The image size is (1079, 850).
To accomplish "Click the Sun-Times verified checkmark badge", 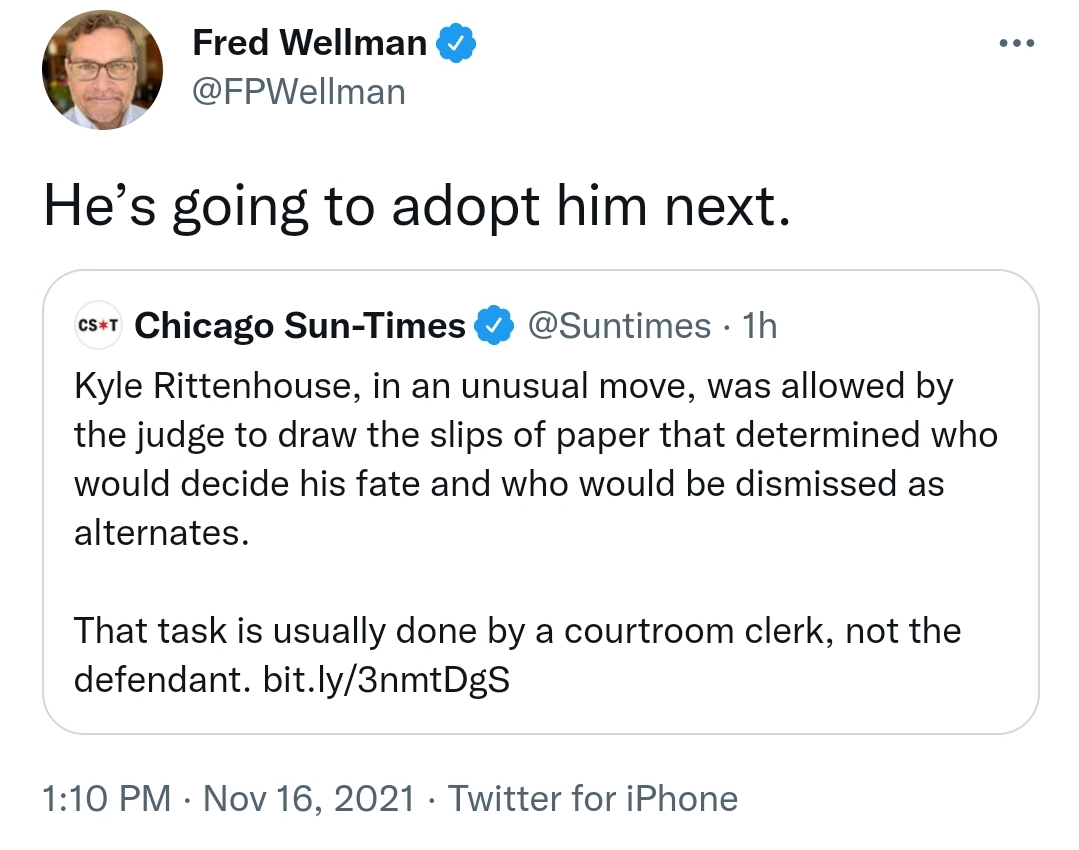I will [x=494, y=326].
